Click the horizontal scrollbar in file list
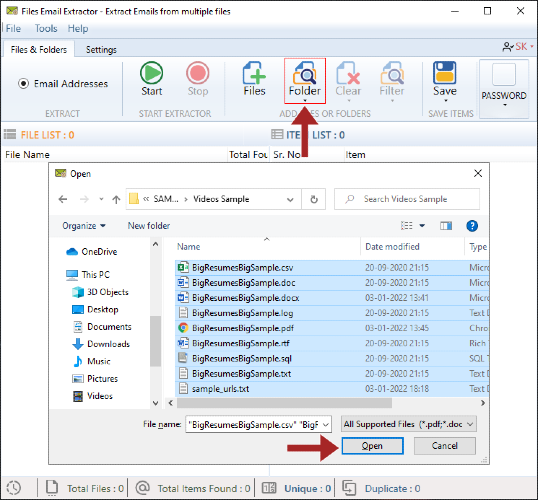538x500 pixels. pyautogui.click(x=284, y=403)
